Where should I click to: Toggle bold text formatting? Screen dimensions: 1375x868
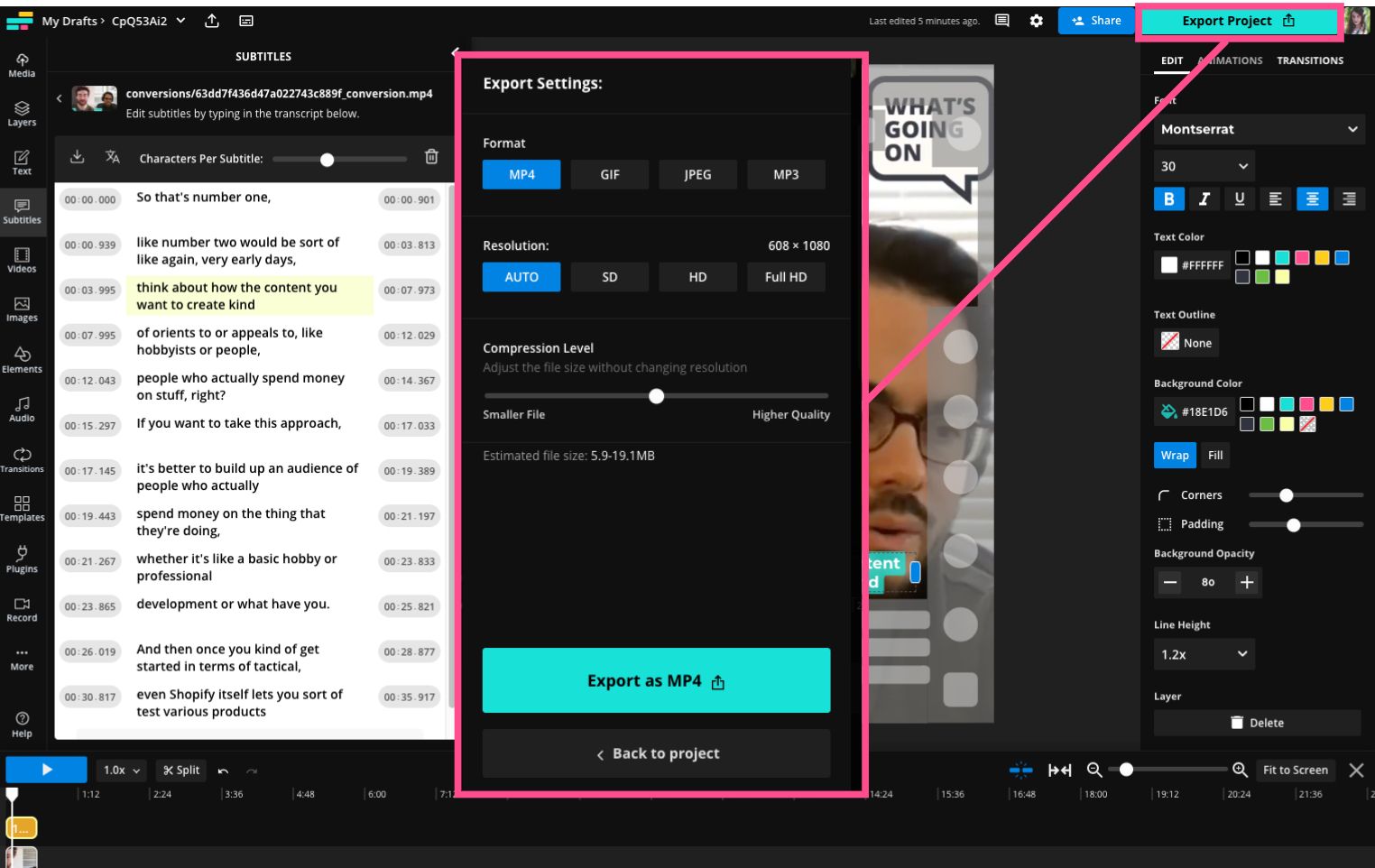(x=1168, y=199)
